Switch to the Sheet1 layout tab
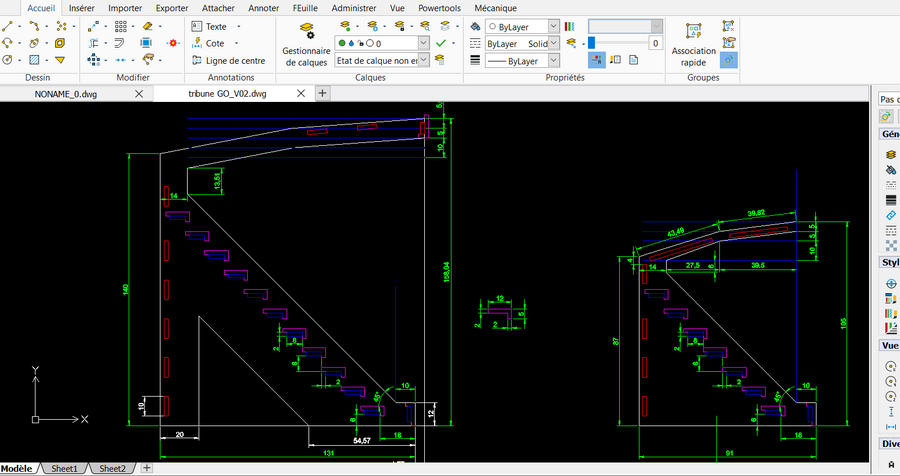Image resolution: width=900 pixels, height=476 pixels. (x=64, y=468)
